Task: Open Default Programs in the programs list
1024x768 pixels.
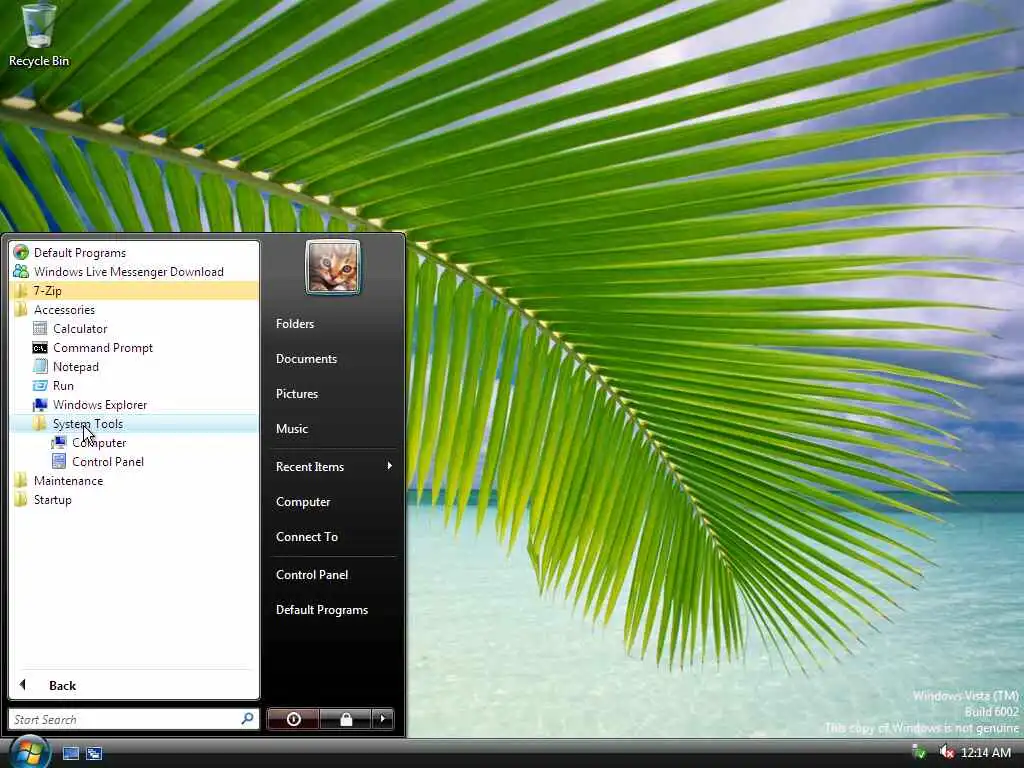Action: (x=134, y=253)
